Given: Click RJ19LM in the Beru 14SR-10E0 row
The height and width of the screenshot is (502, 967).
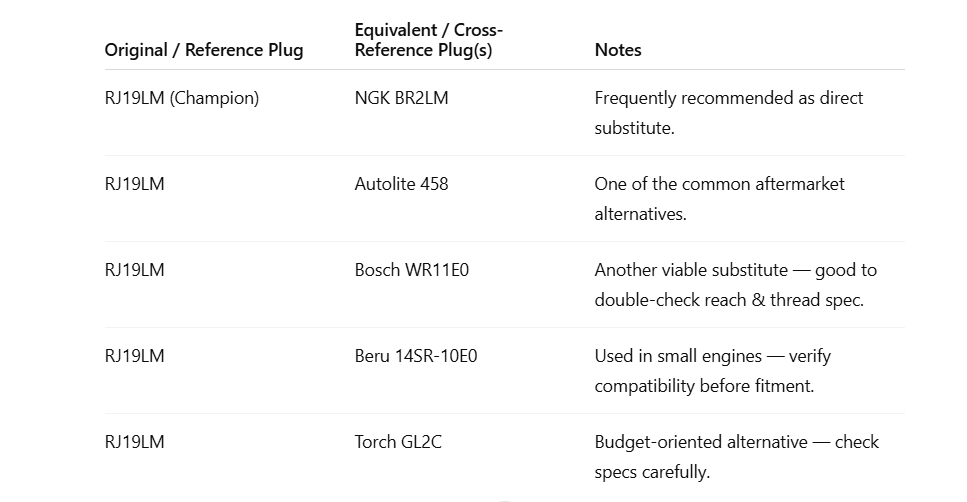Looking at the screenshot, I should tap(134, 356).
